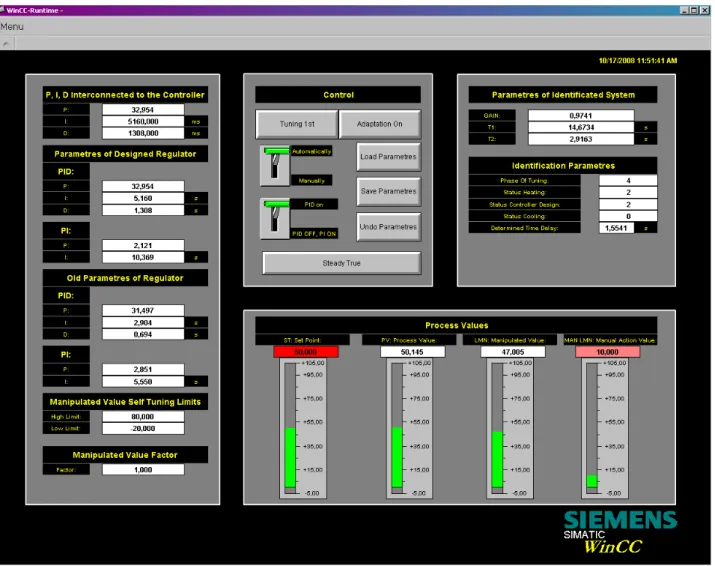This screenshot has width=715, height=566.
Task: Maximize the WinCC-Runtime window
Action: (694, 10)
